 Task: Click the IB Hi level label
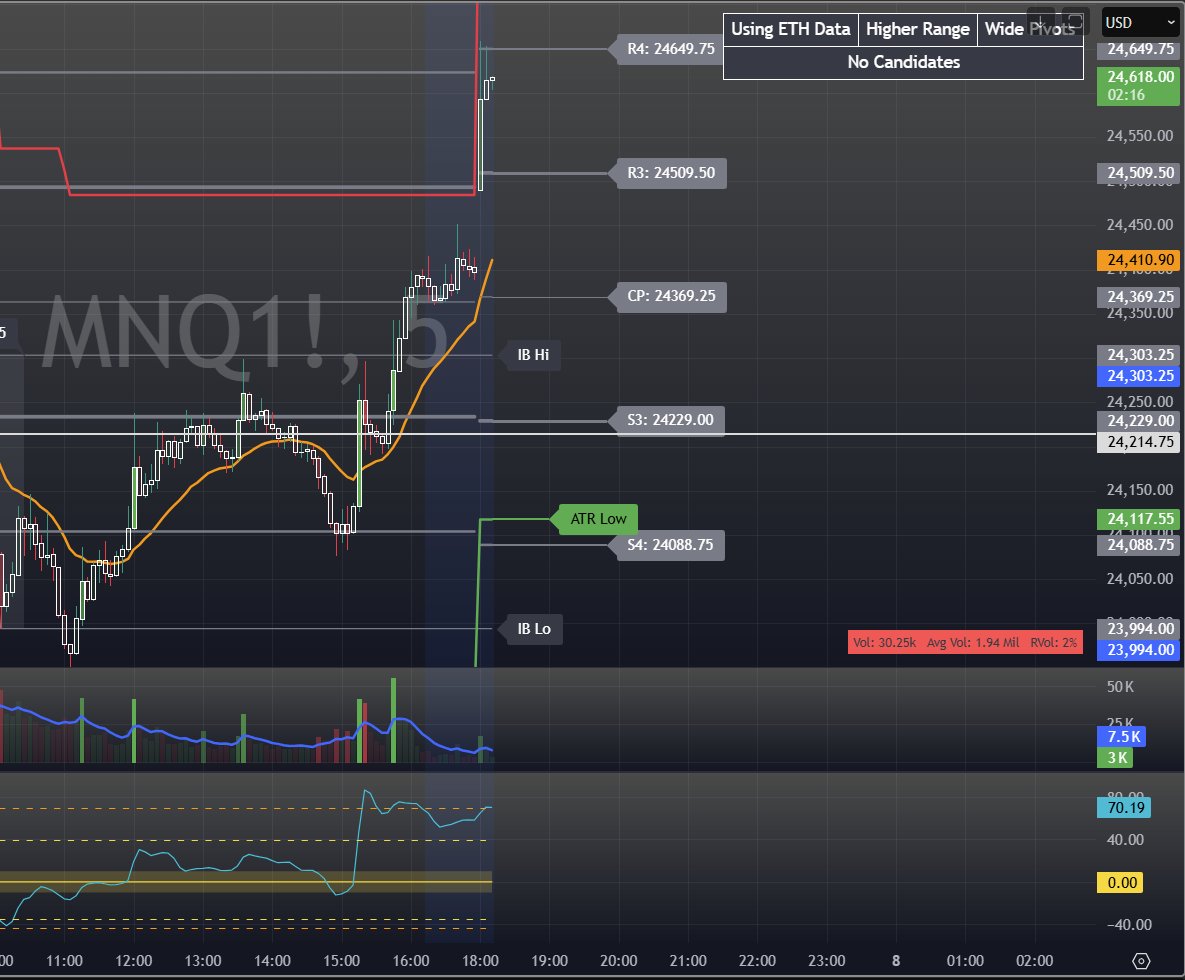(533, 355)
